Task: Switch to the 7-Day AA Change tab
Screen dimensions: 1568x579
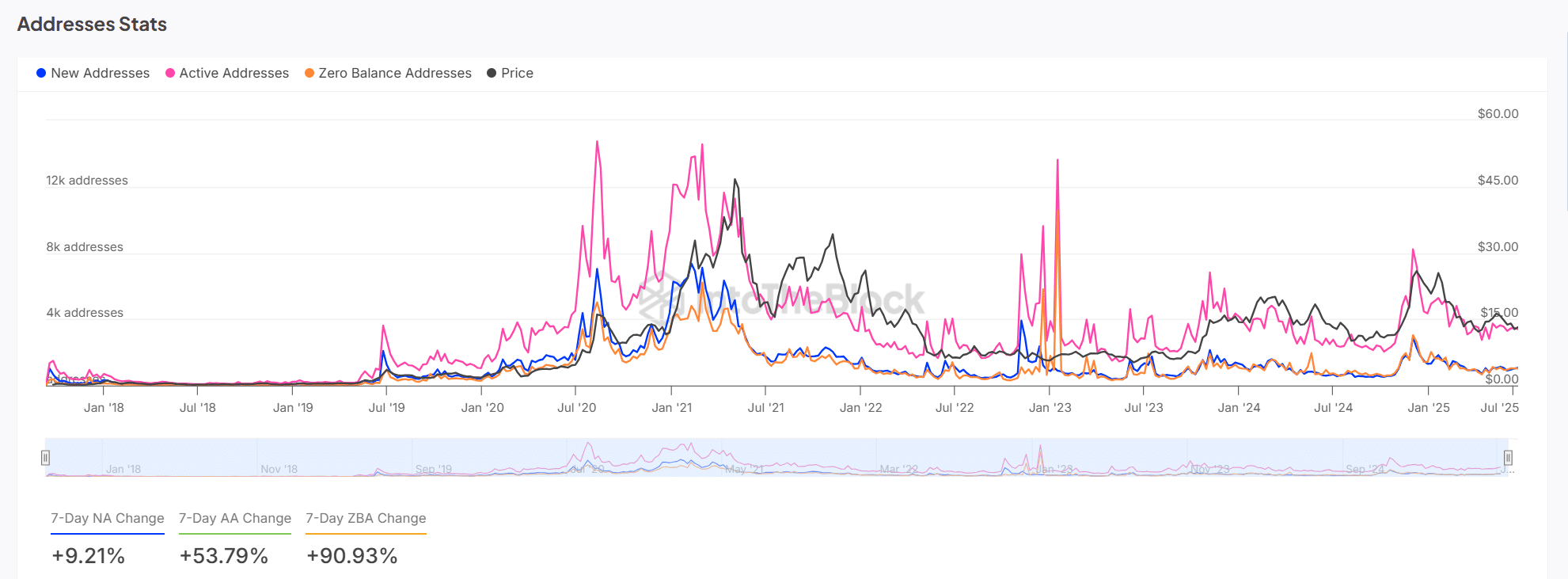Action: (x=235, y=518)
